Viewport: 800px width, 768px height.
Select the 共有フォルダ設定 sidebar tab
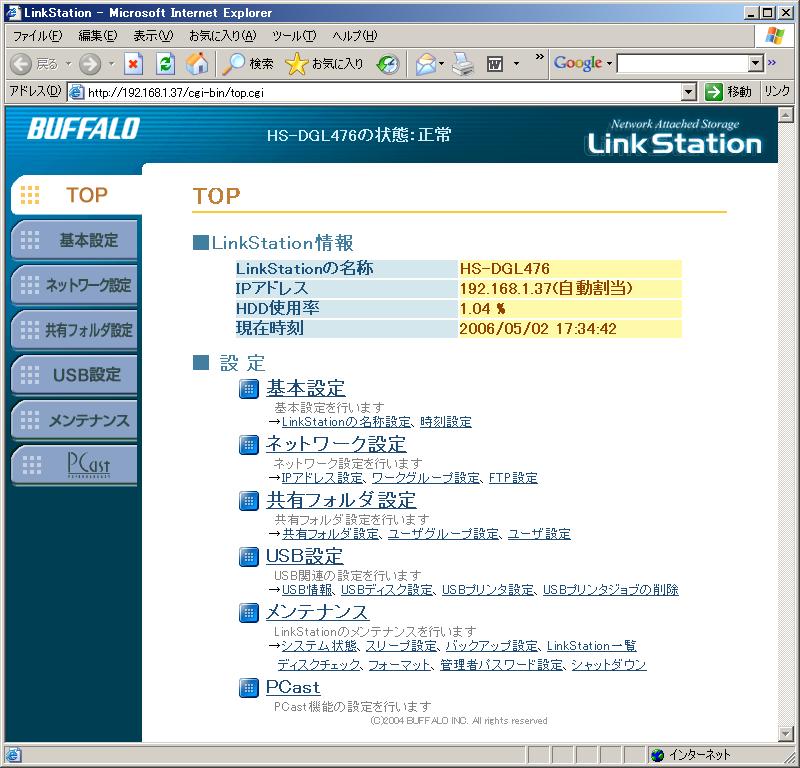(x=74, y=330)
